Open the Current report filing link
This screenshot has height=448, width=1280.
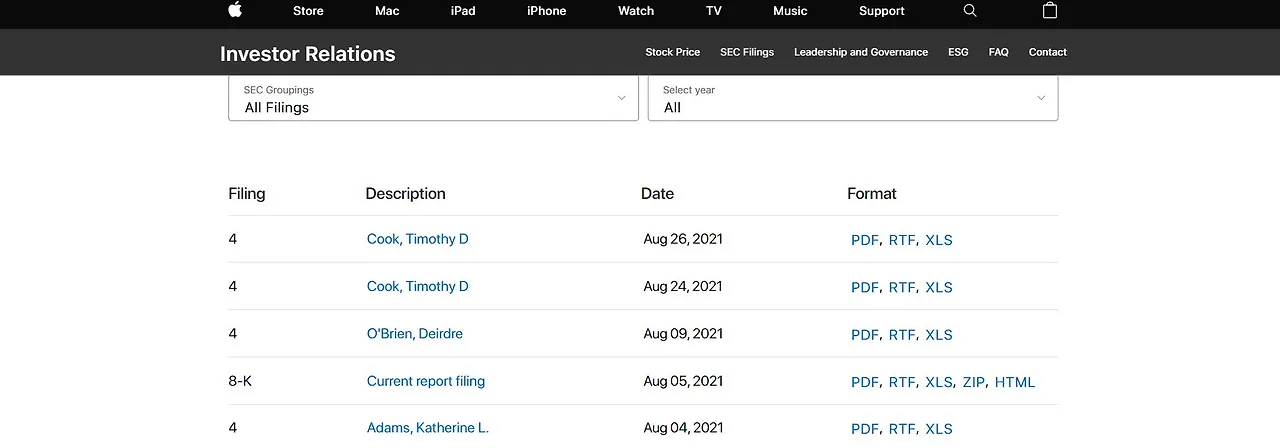(425, 381)
